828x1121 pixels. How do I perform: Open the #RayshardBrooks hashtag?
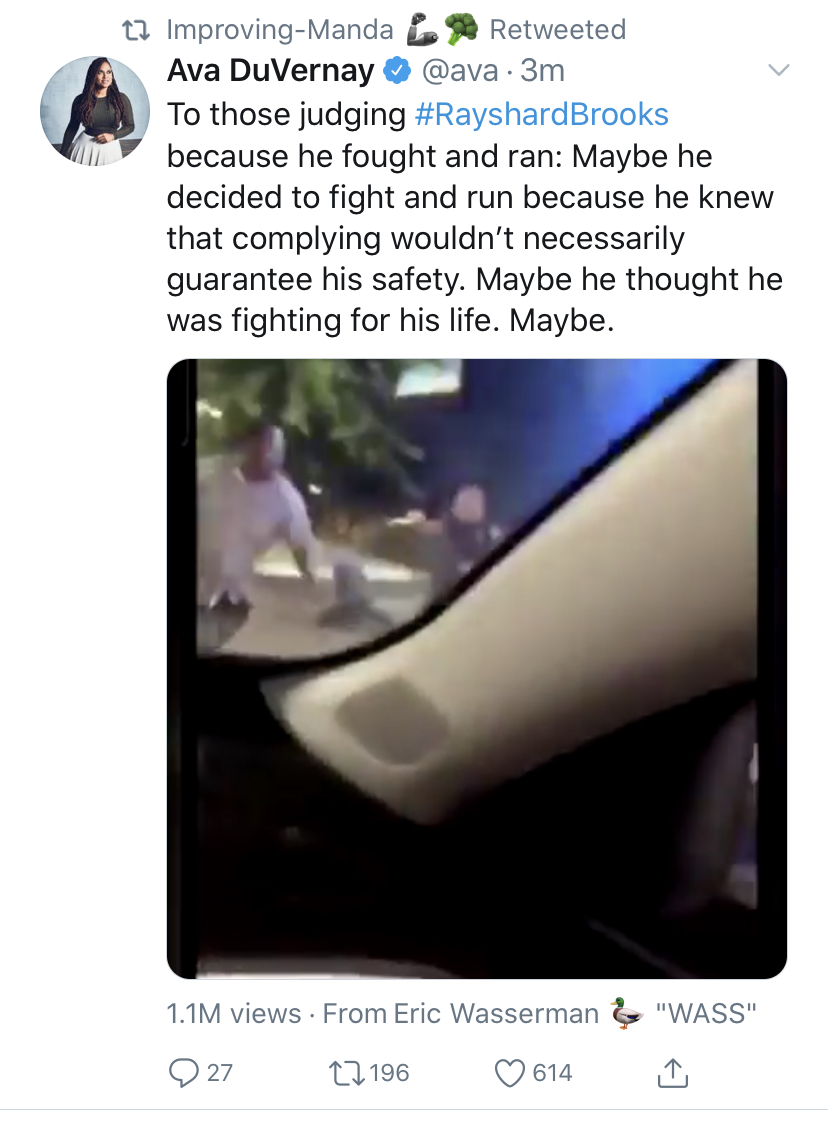(541, 114)
